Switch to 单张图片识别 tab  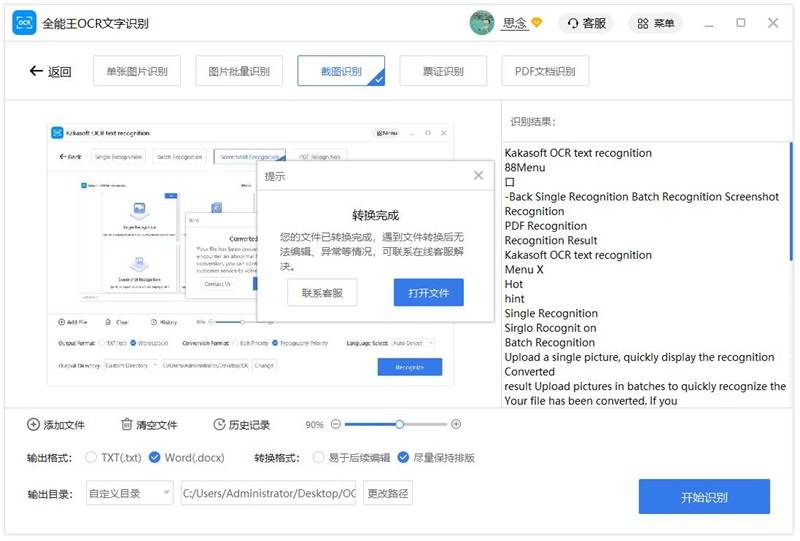[137, 71]
